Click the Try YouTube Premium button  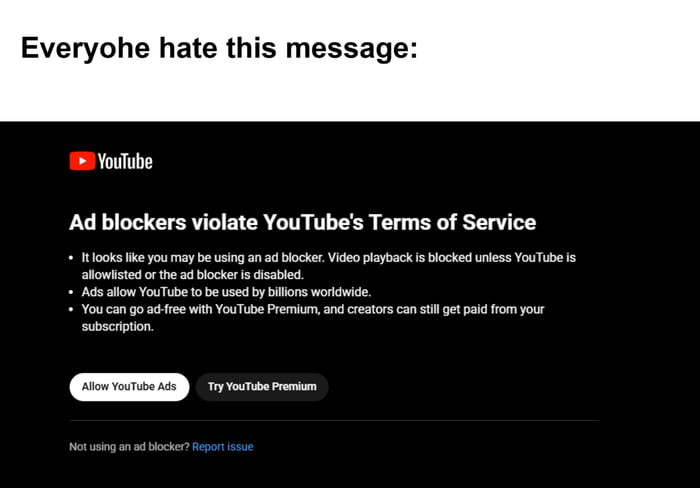coord(262,387)
